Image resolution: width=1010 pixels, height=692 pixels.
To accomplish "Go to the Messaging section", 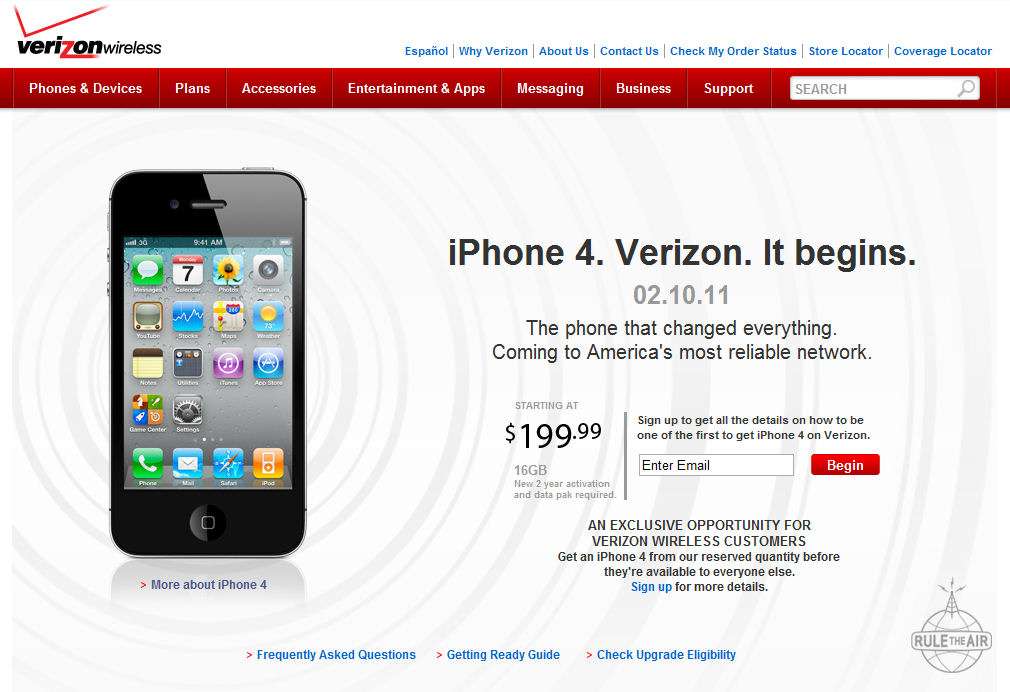I will pyautogui.click(x=550, y=88).
